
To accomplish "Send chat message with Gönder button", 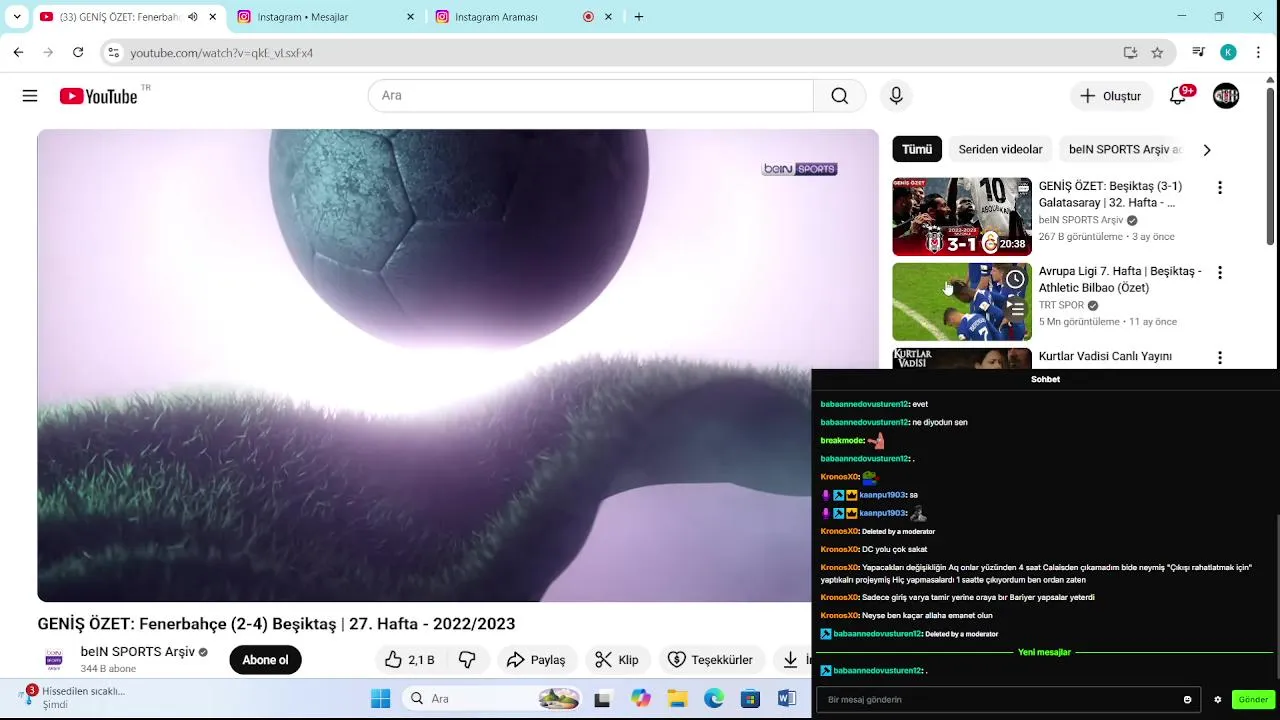I will pos(1253,700).
